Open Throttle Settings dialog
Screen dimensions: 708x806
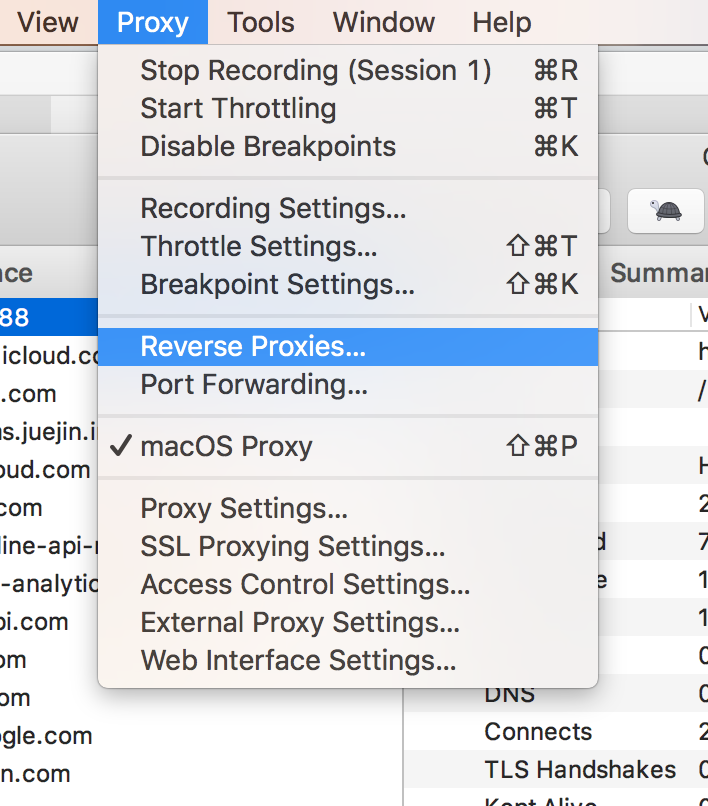coord(259,247)
